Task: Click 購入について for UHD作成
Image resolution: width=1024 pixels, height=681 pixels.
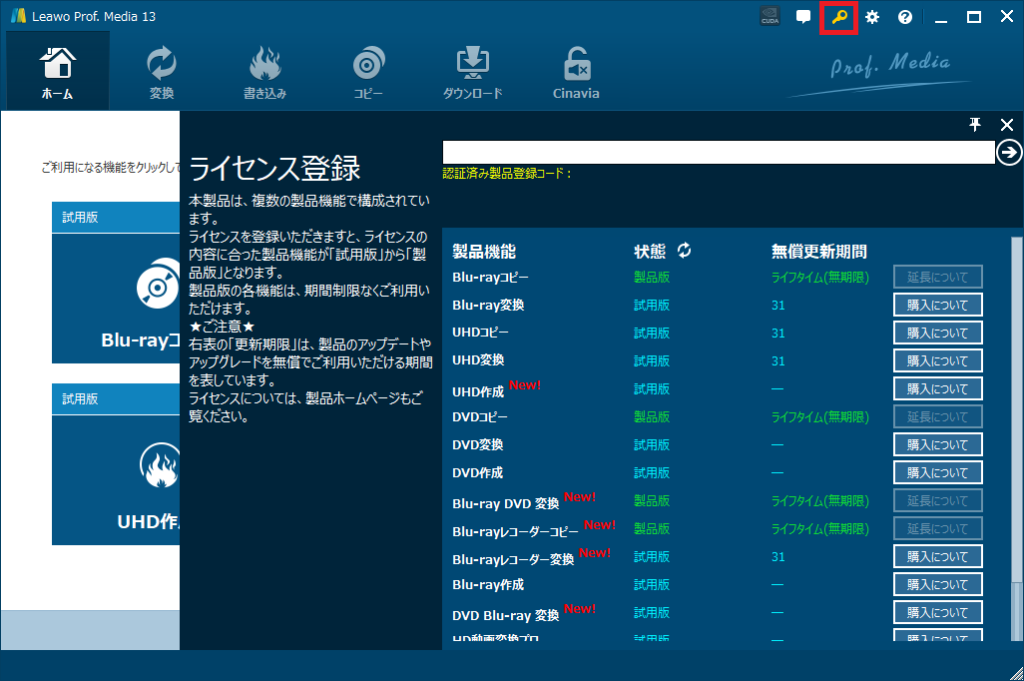Action: point(938,389)
